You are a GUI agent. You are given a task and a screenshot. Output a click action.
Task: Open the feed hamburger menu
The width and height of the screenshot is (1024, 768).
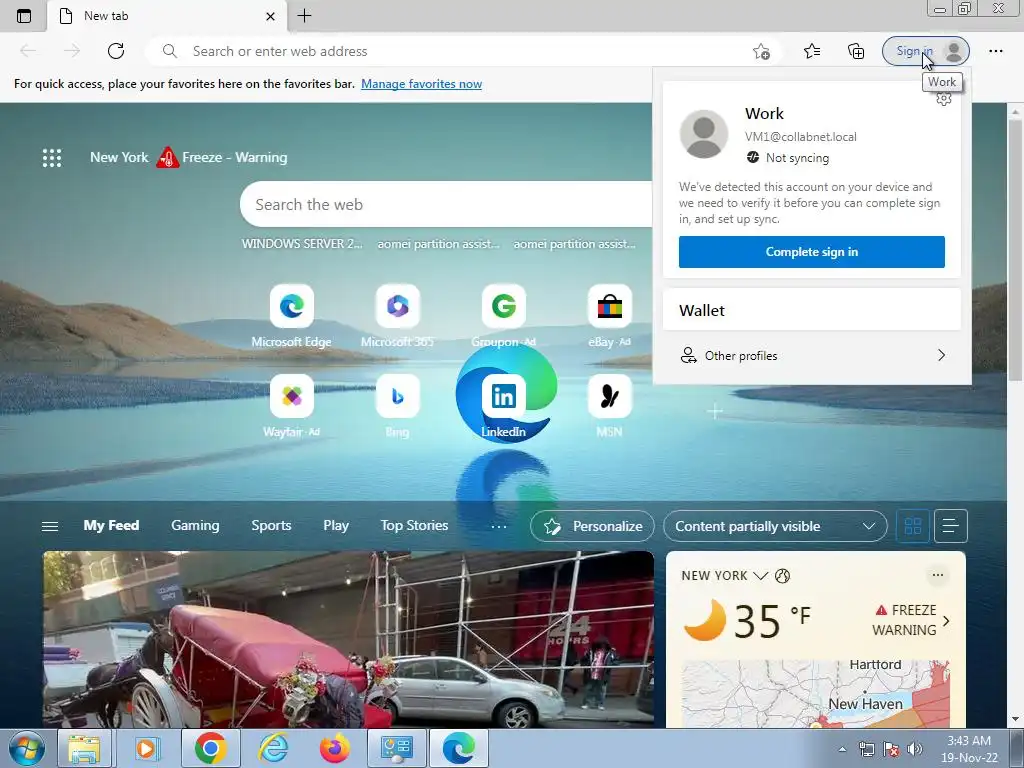click(50, 526)
